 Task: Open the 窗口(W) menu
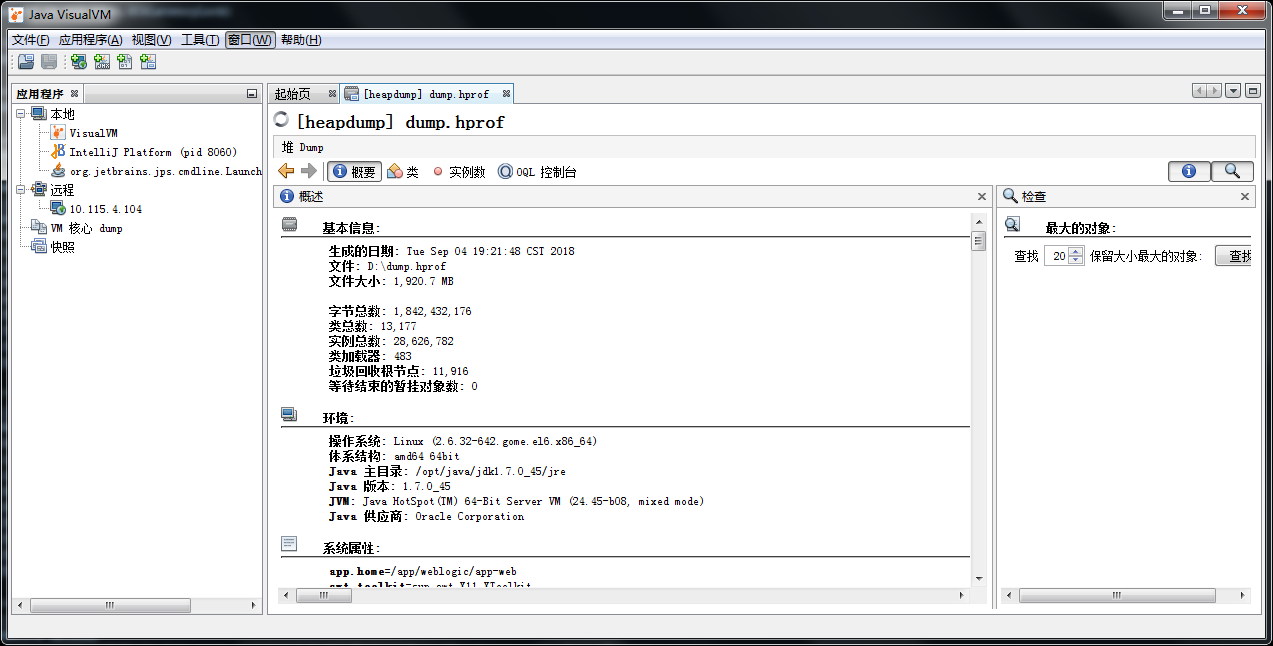(x=250, y=40)
